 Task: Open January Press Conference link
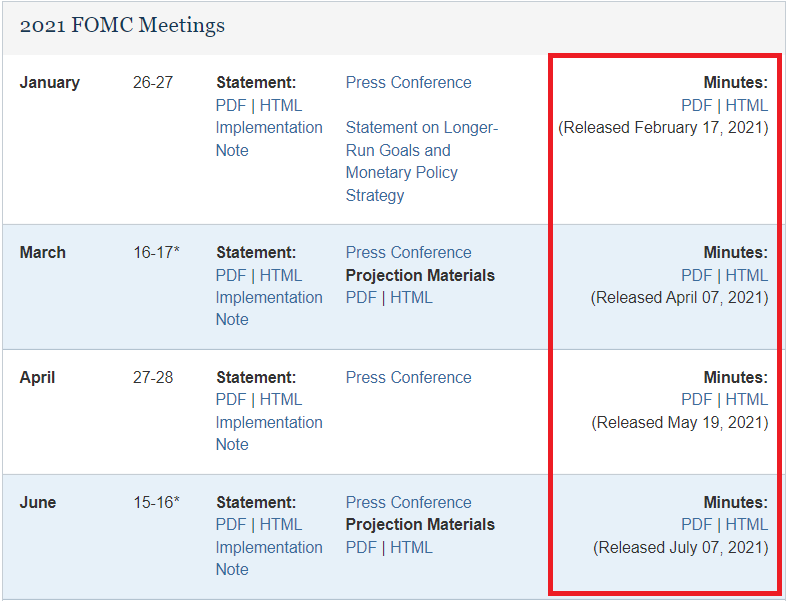click(408, 83)
